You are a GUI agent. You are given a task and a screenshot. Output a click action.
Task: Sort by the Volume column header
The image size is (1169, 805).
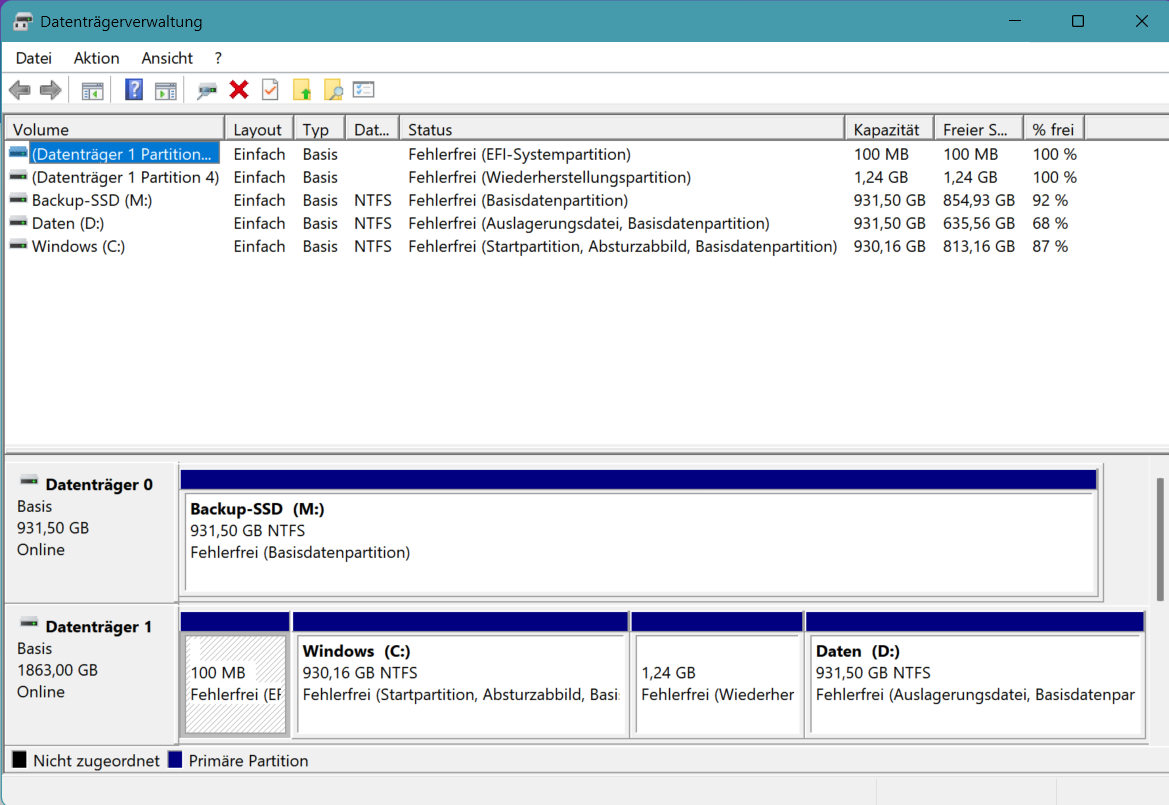pos(115,129)
